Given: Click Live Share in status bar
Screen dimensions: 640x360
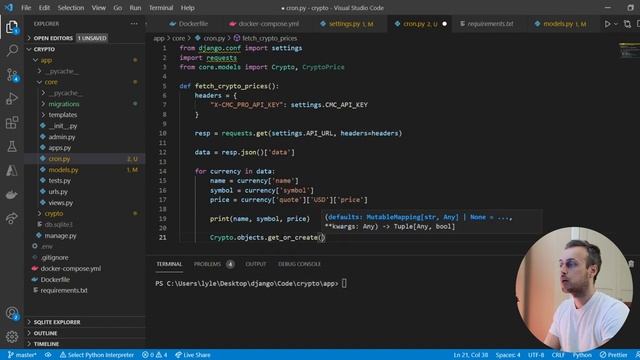Looking at the screenshot, I should pos(193,355).
